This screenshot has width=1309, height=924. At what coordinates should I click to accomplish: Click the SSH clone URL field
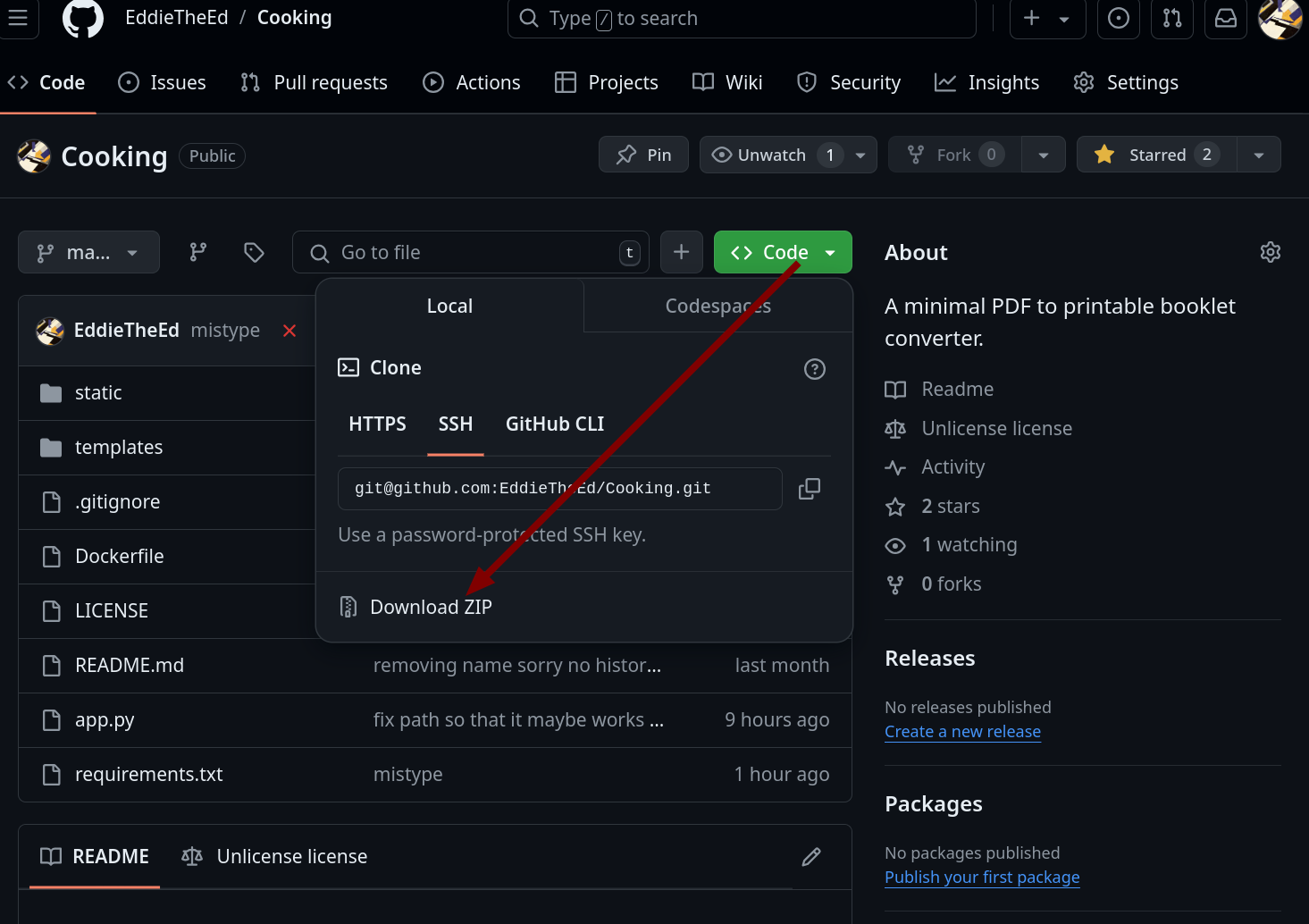560,489
